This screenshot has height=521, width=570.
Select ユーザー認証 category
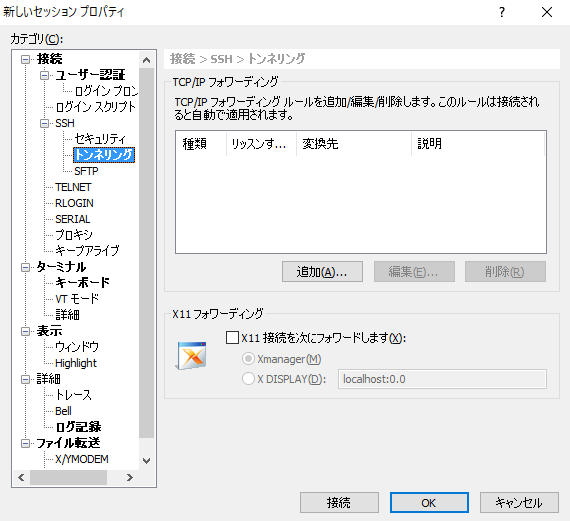coord(90,75)
